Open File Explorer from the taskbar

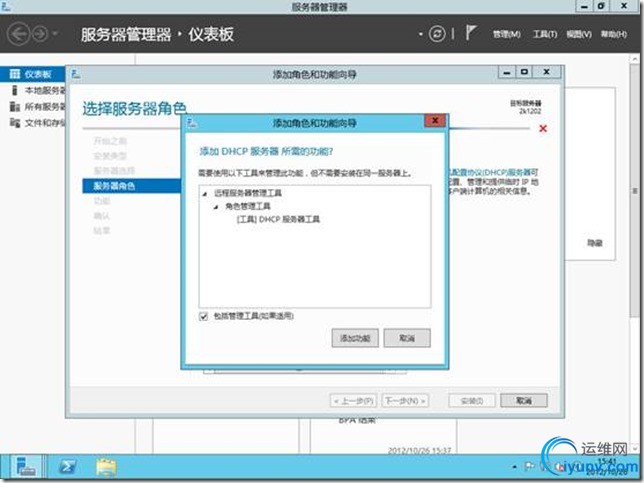106,467
